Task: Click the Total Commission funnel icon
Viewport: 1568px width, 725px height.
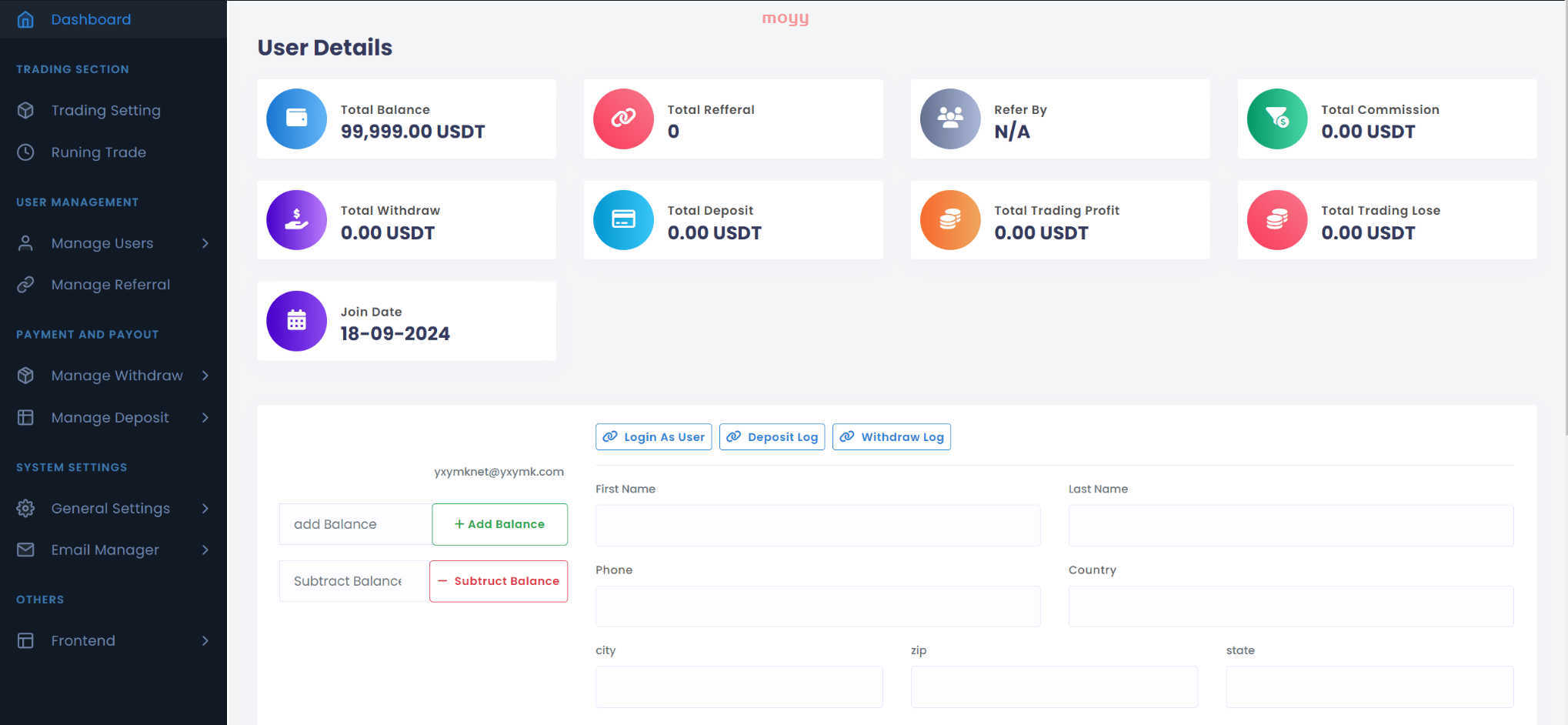Action: [1277, 119]
